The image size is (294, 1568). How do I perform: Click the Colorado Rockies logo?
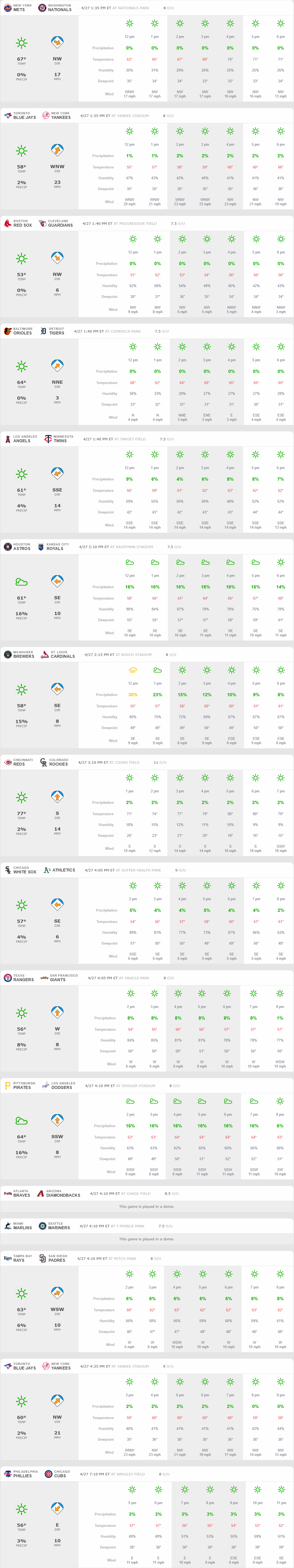point(43,762)
